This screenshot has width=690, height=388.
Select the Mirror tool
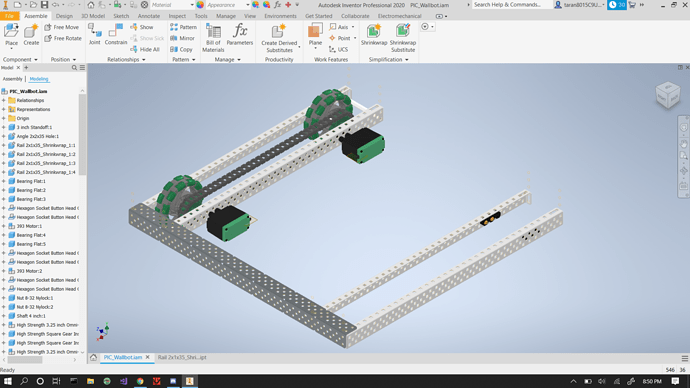tap(182, 38)
